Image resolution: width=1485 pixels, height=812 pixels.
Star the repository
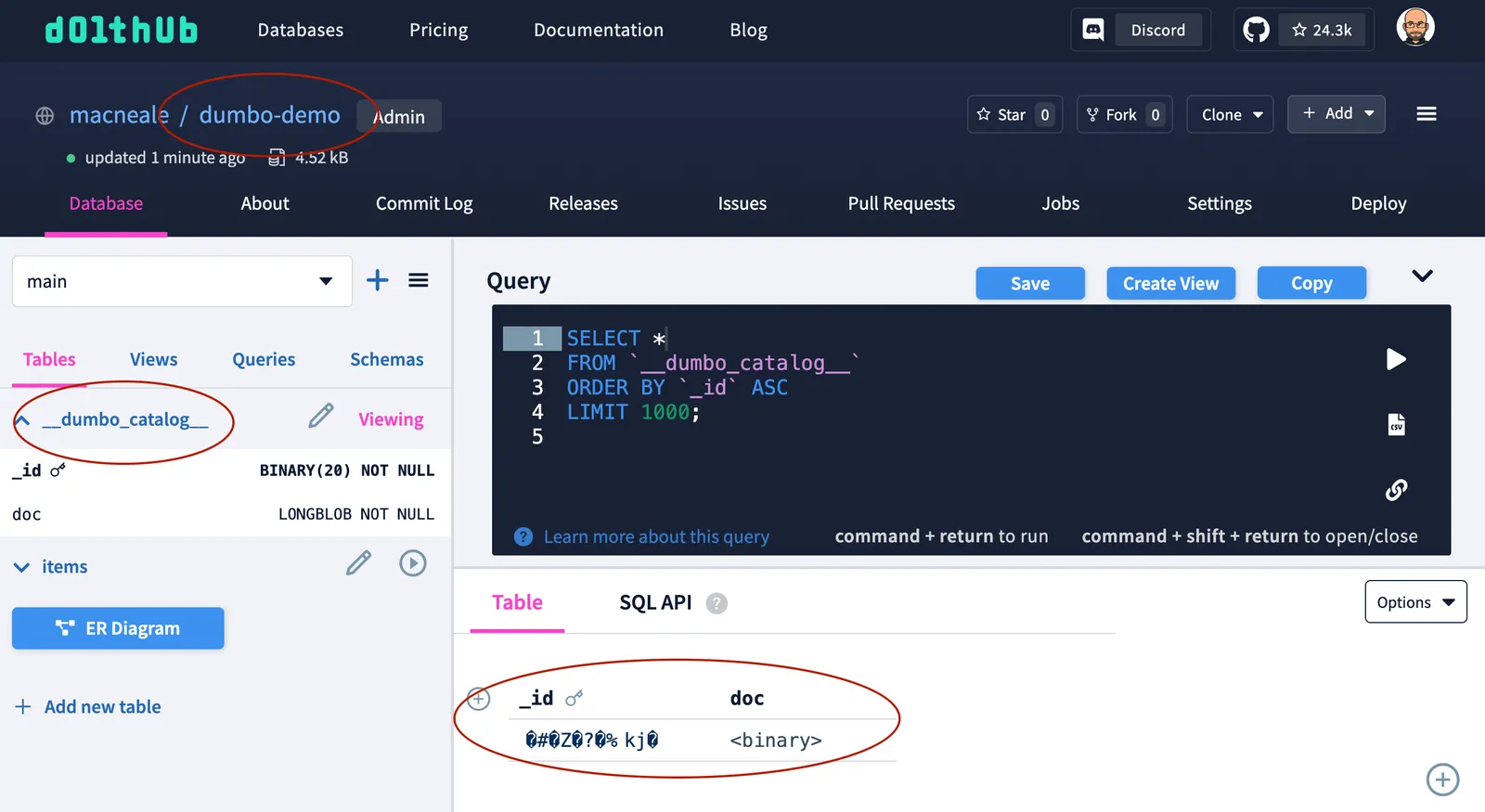click(x=1014, y=114)
